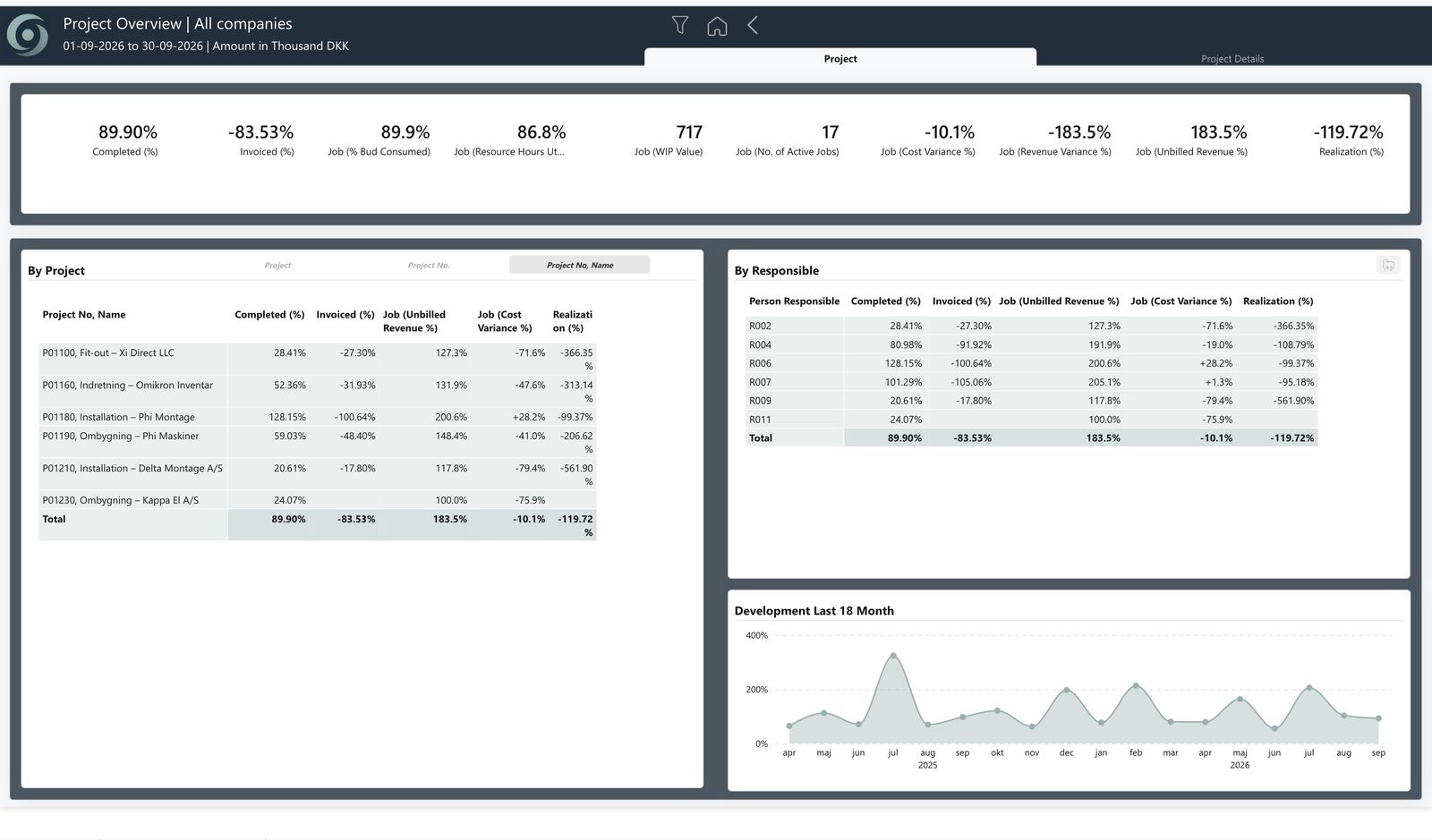Click the 183.5% Job Unbilled Revenue KPI
Screen dimensions: 1432x840
(1193, 140)
